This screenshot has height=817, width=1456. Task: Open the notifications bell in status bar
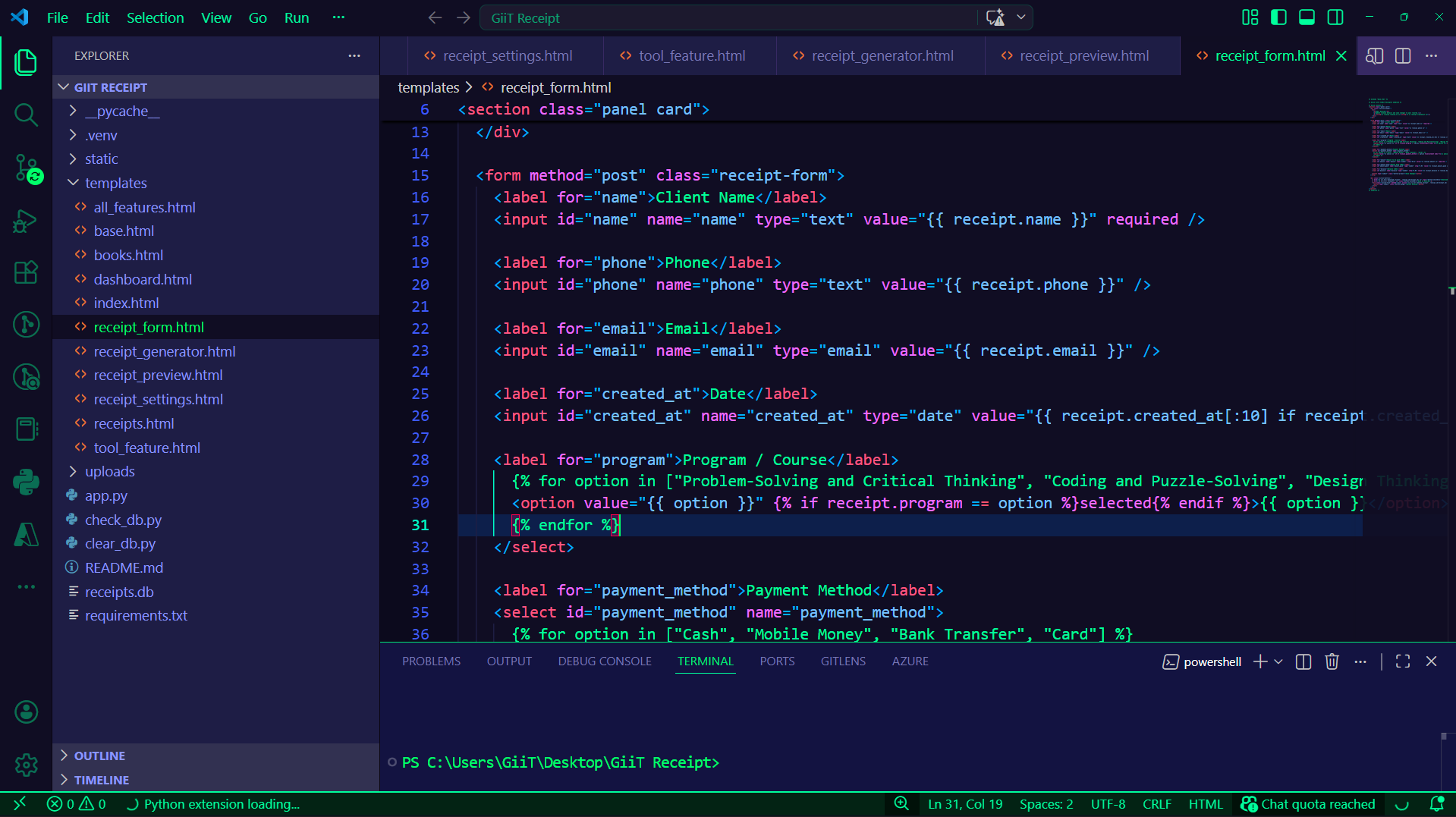(x=1437, y=804)
